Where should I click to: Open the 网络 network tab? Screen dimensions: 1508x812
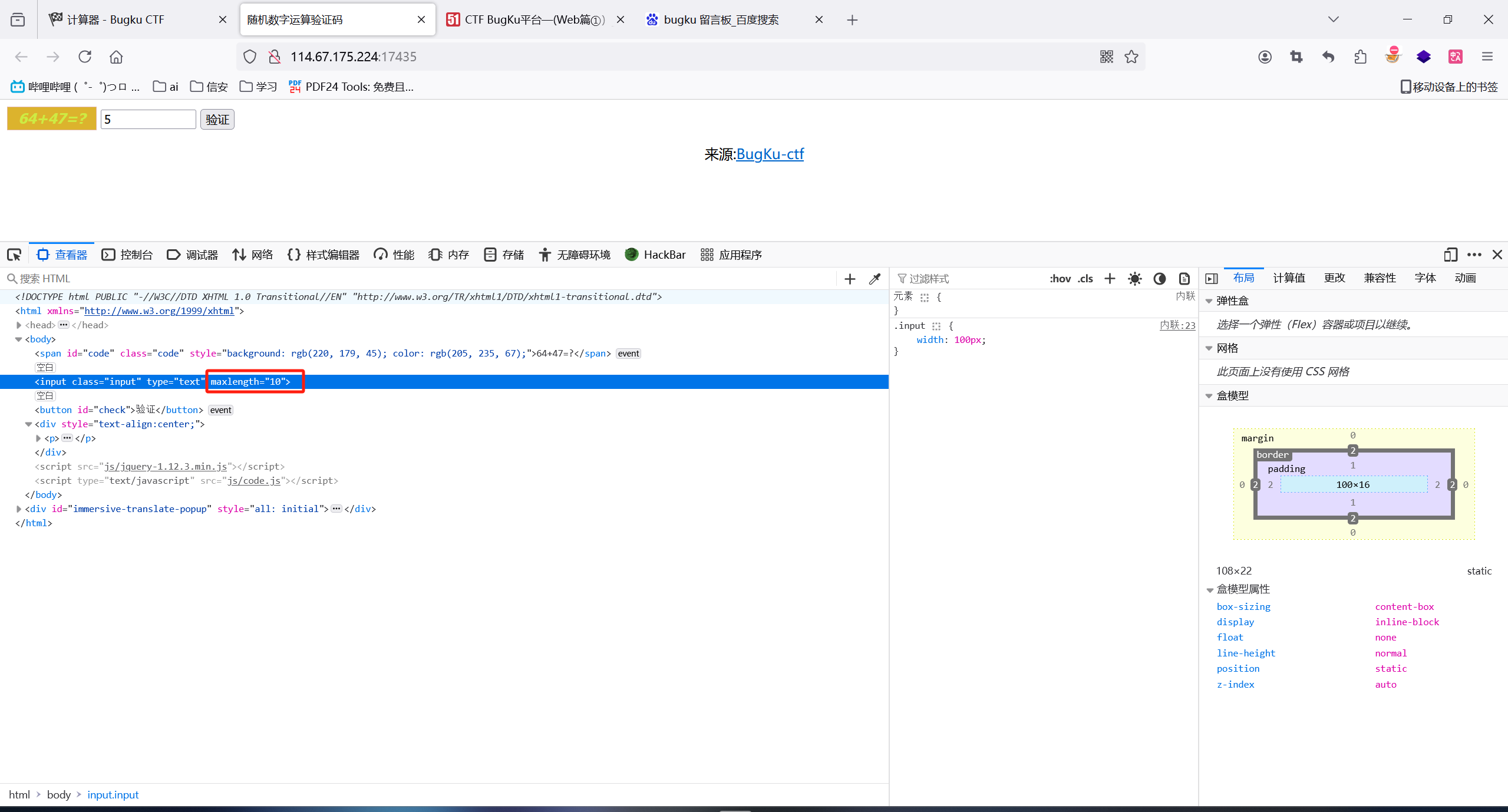253,255
